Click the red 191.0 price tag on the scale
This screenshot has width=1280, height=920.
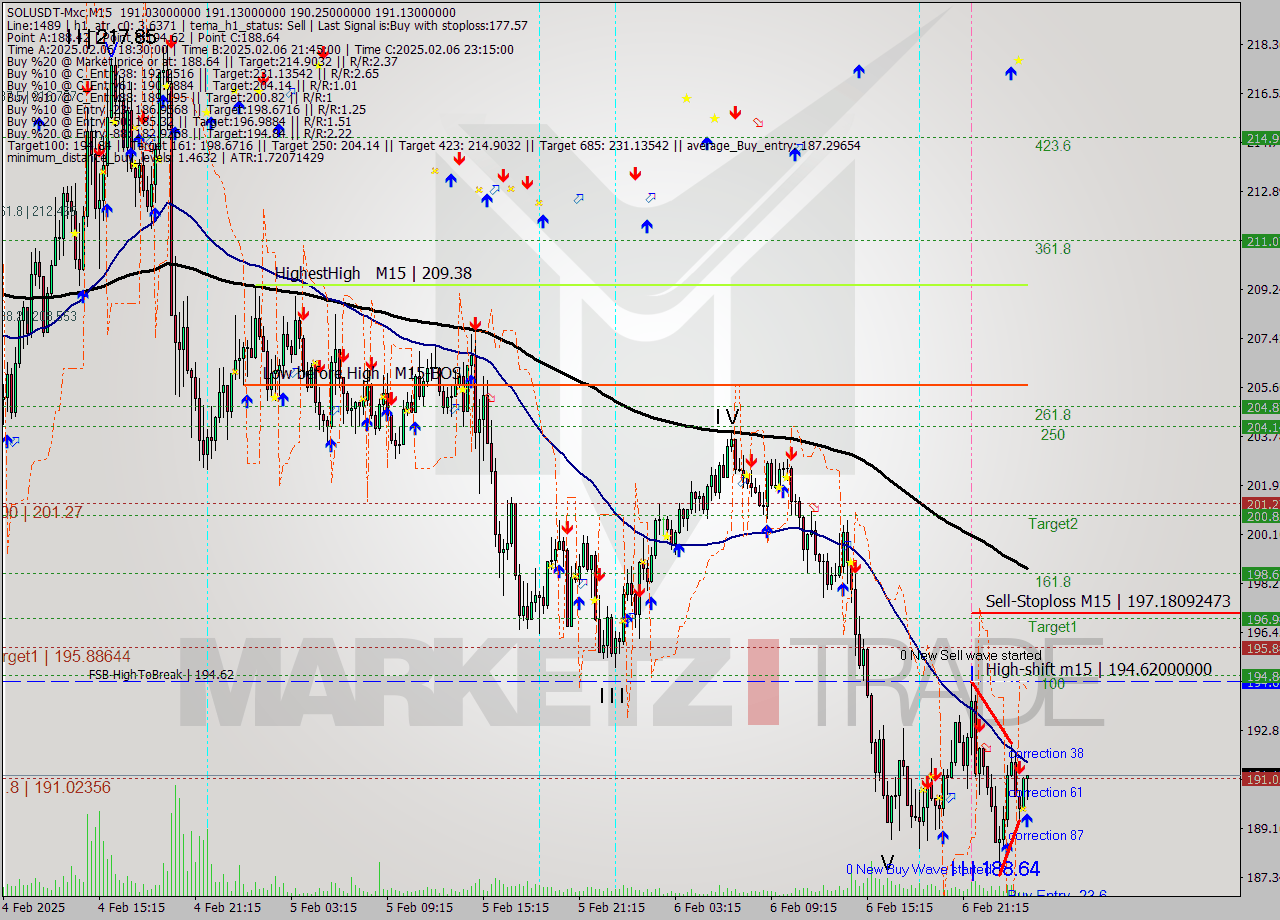pyautogui.click(x=1262, y=779)
